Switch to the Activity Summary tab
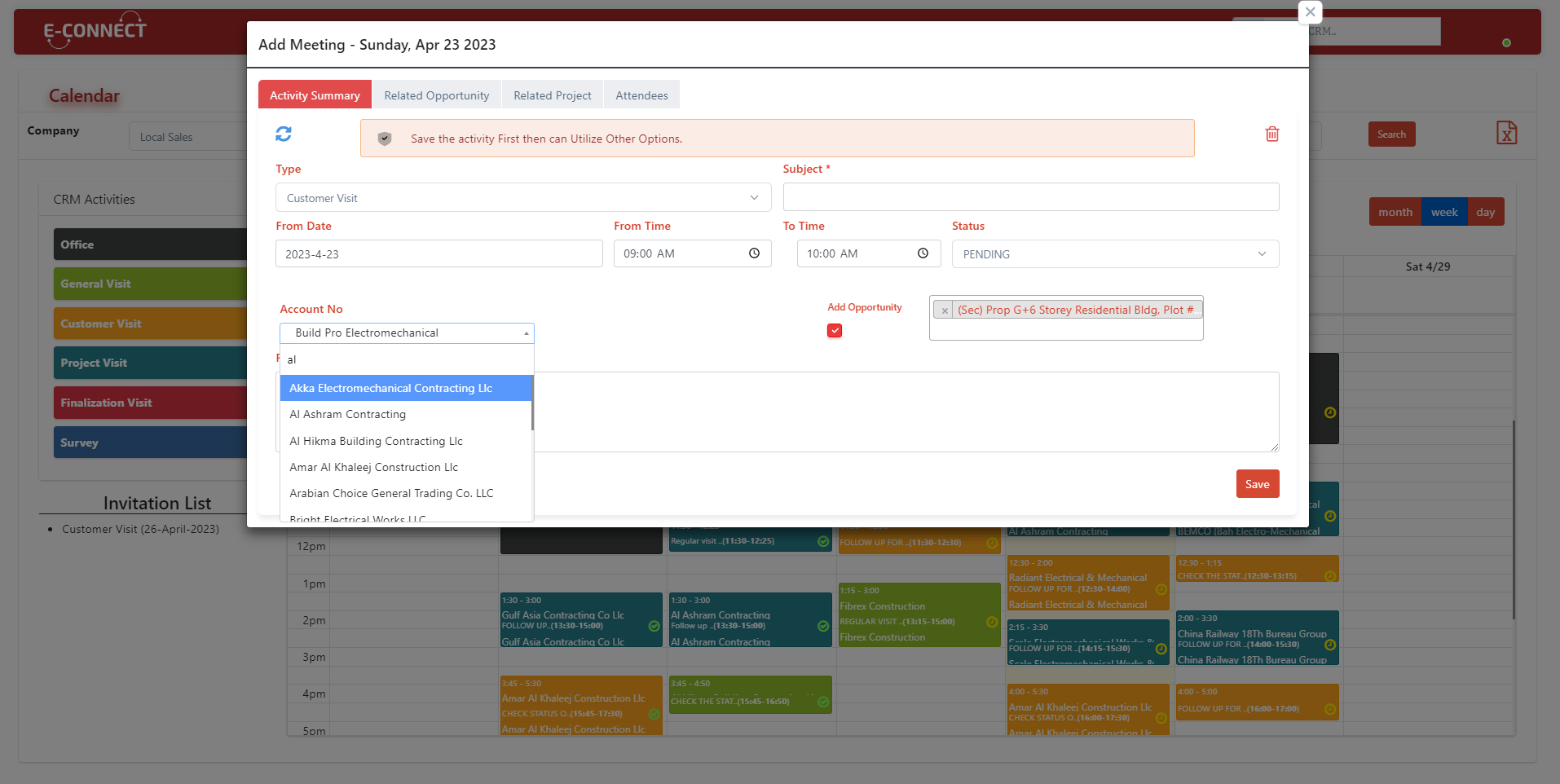 click(x=315, y=95)
